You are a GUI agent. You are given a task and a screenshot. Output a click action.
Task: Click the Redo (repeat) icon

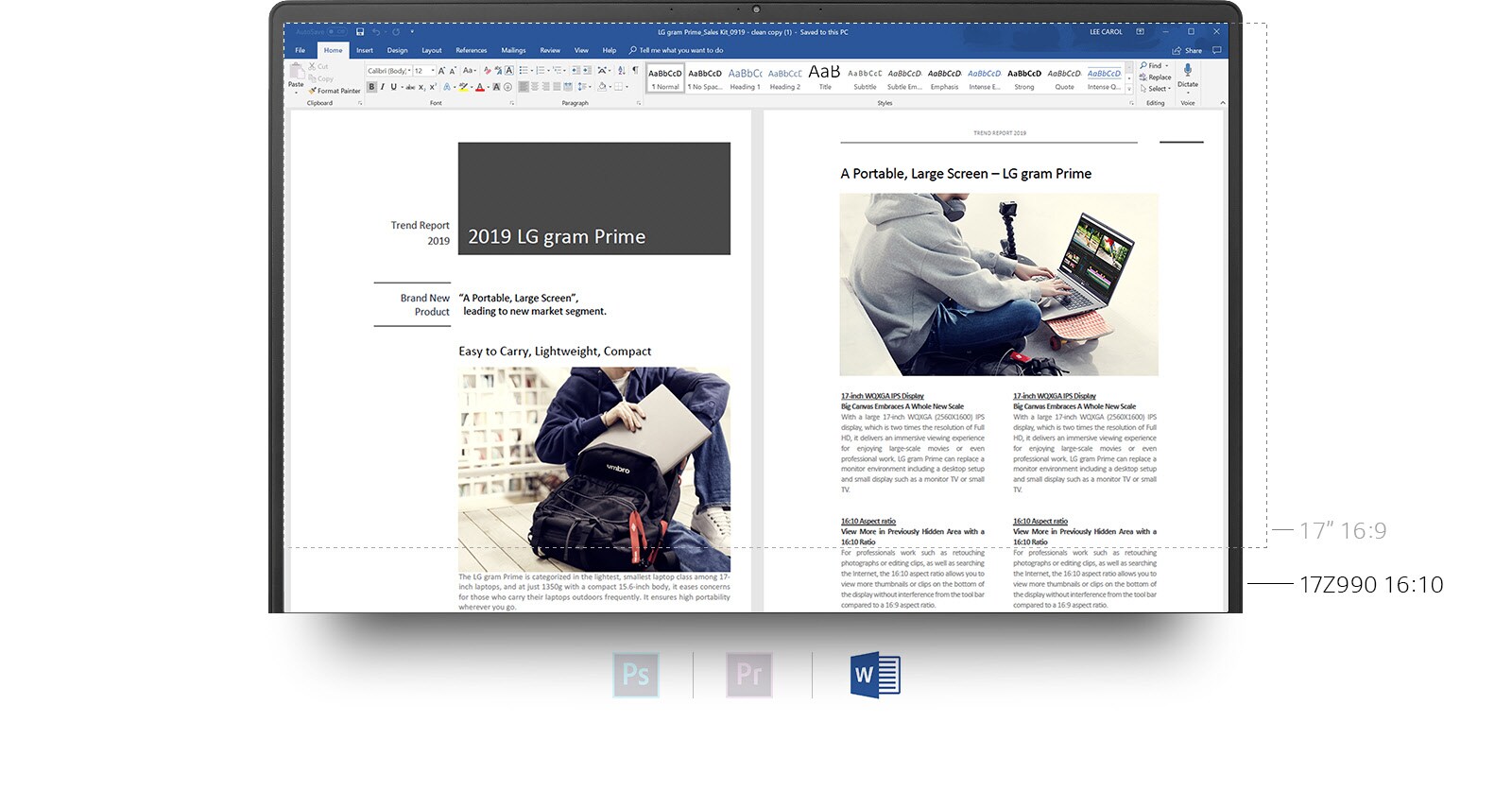tap(396, 32)
